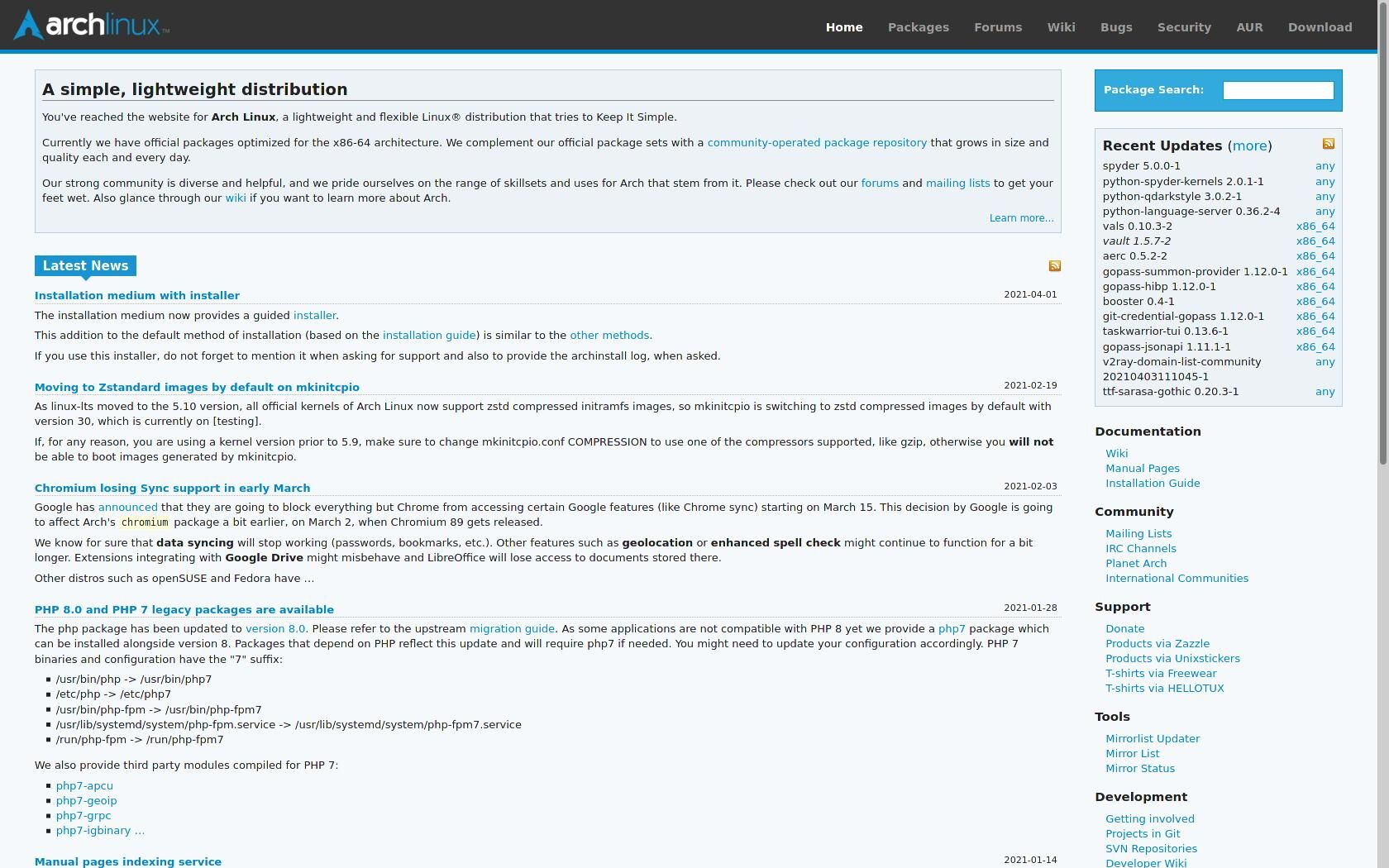Open the Mirror Status tool link
Image resolution: width=1389 pixels, height=868 pixels.
coord(1139,769)
